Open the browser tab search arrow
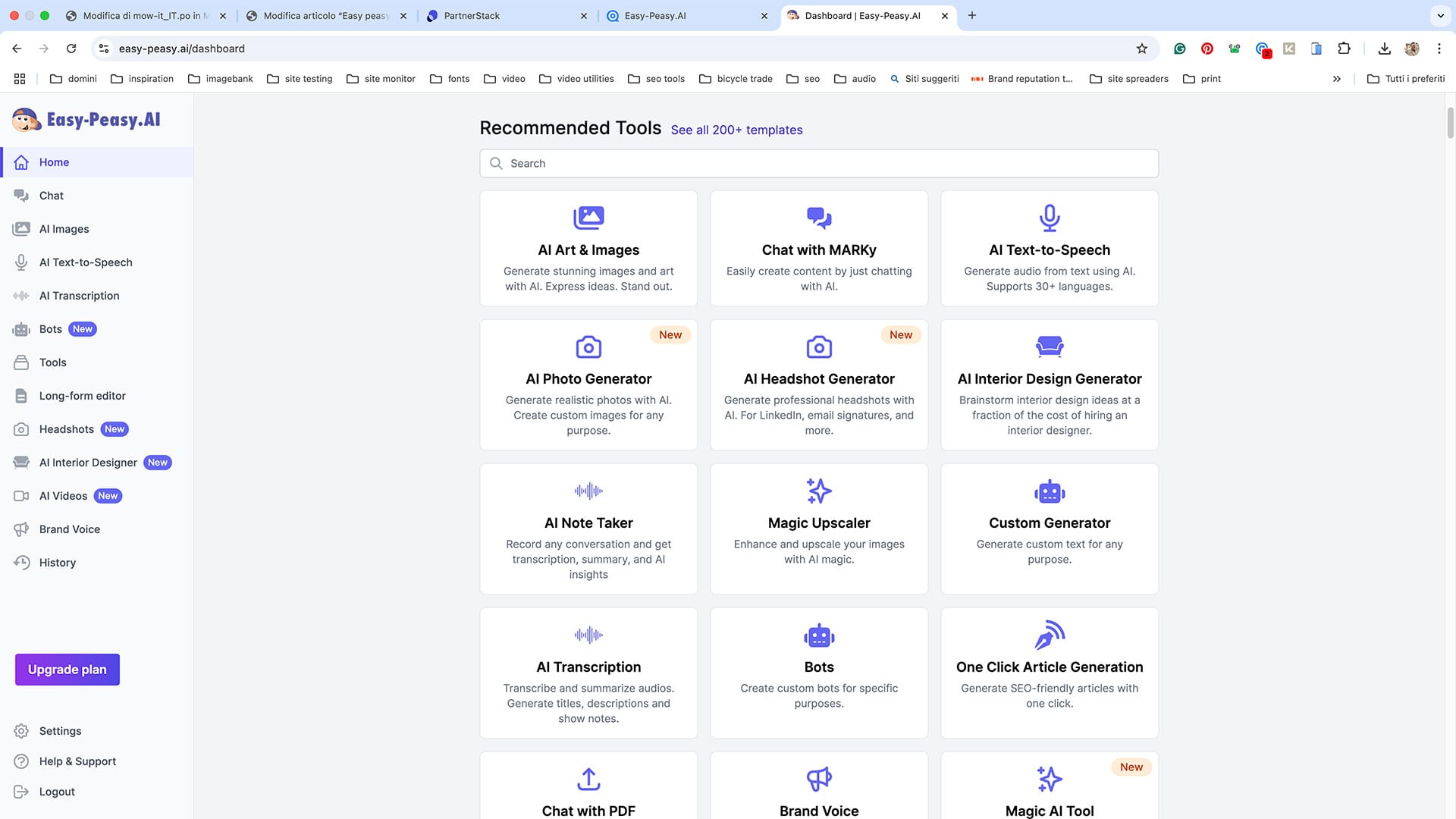 coord(1440,15)
